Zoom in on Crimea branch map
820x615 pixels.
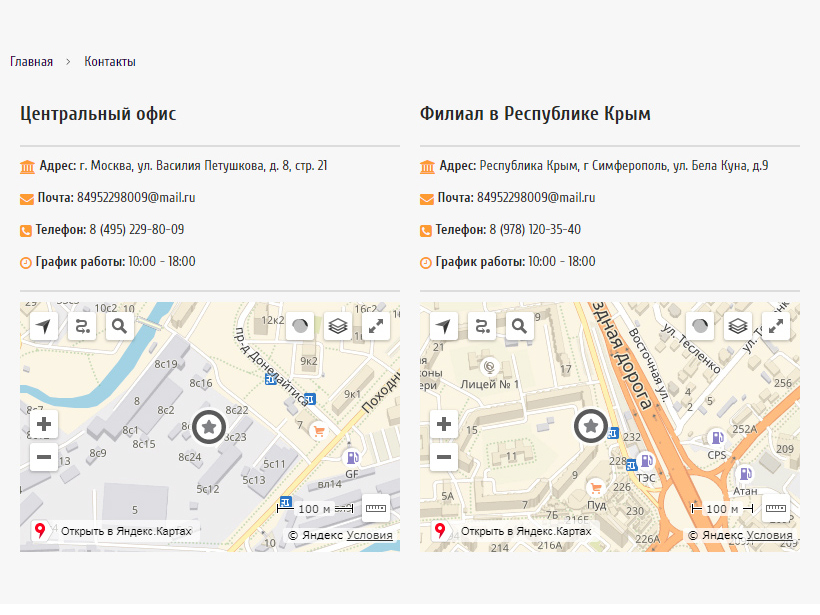click(x=444, y=424)
